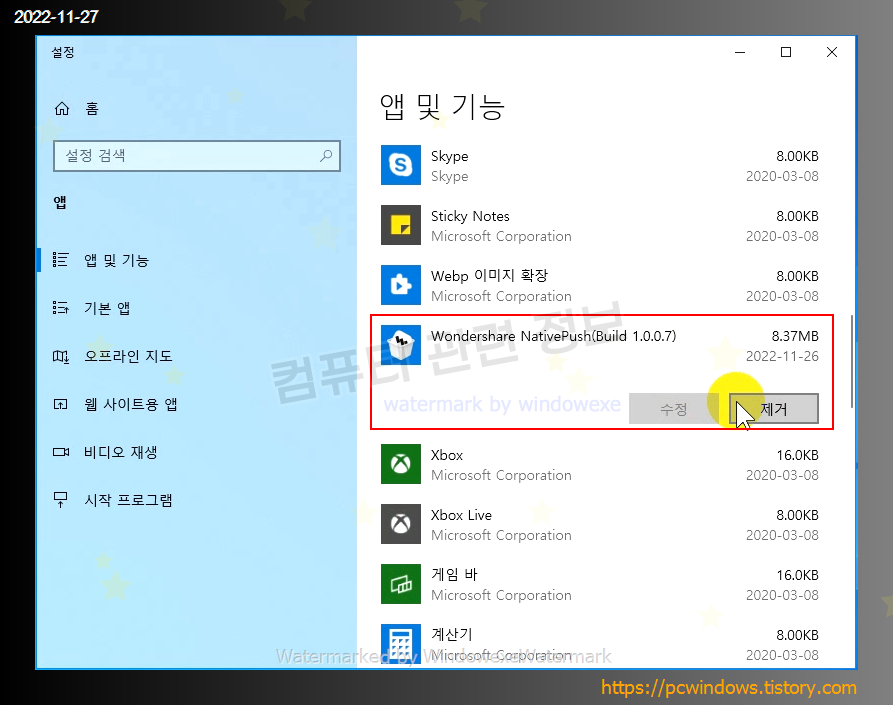Click the Apps & features list icon
The image size is (893, 705).
click(60, 260)
